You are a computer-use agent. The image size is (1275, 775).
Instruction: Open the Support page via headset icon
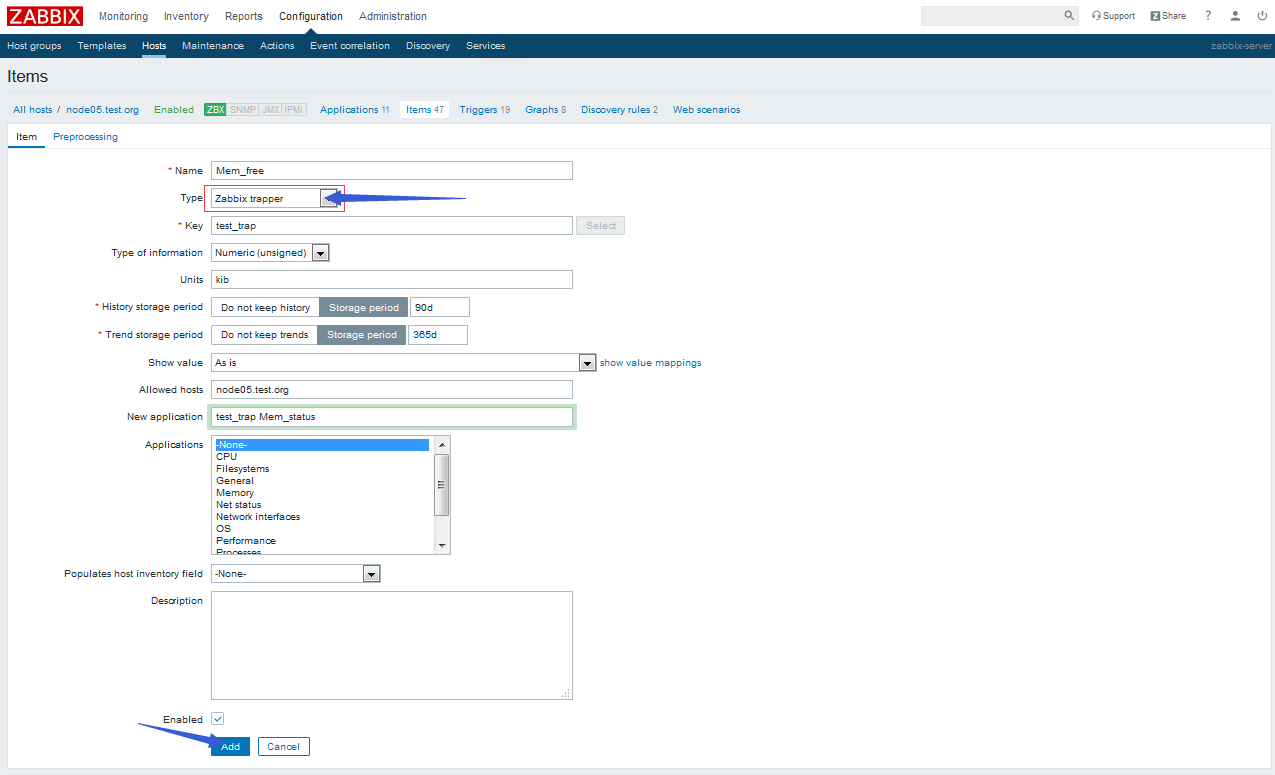[1112, 15]
